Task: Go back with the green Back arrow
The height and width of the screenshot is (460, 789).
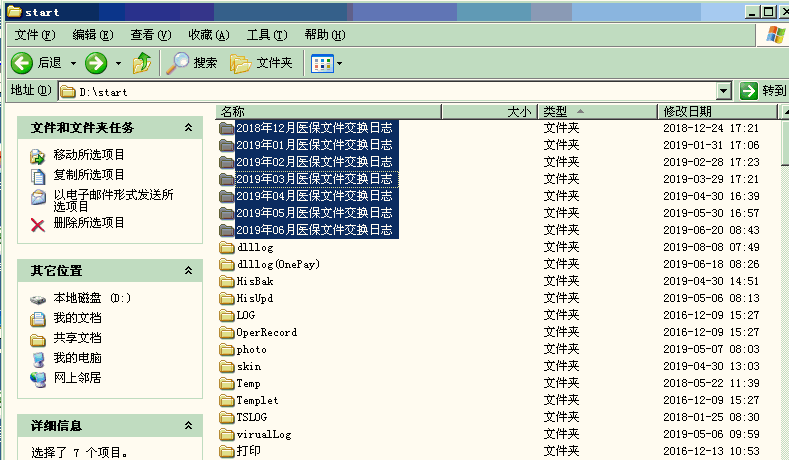Action: (22, 63)
